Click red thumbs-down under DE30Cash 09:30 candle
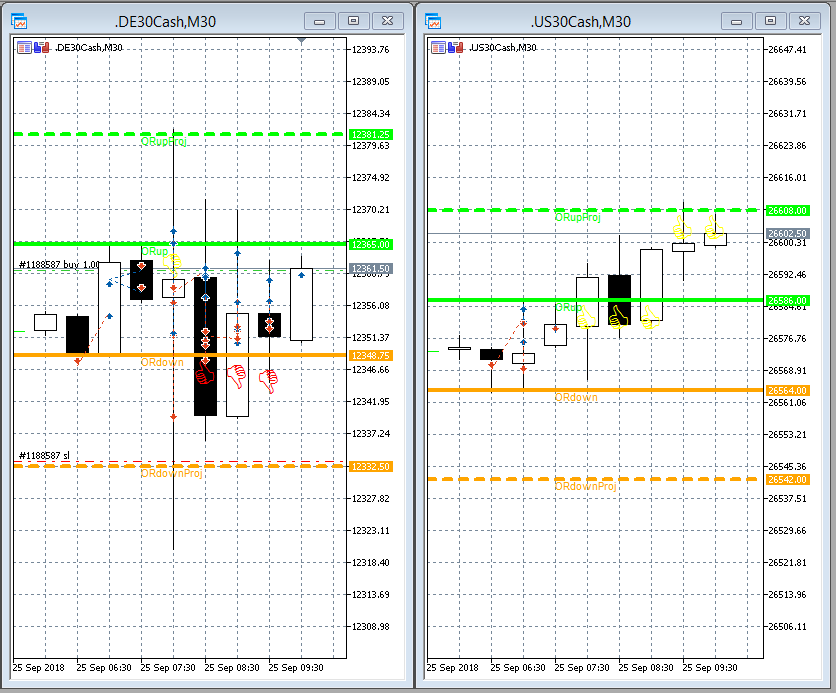Screen dimensions: 836x693 [x=269, y=381]
